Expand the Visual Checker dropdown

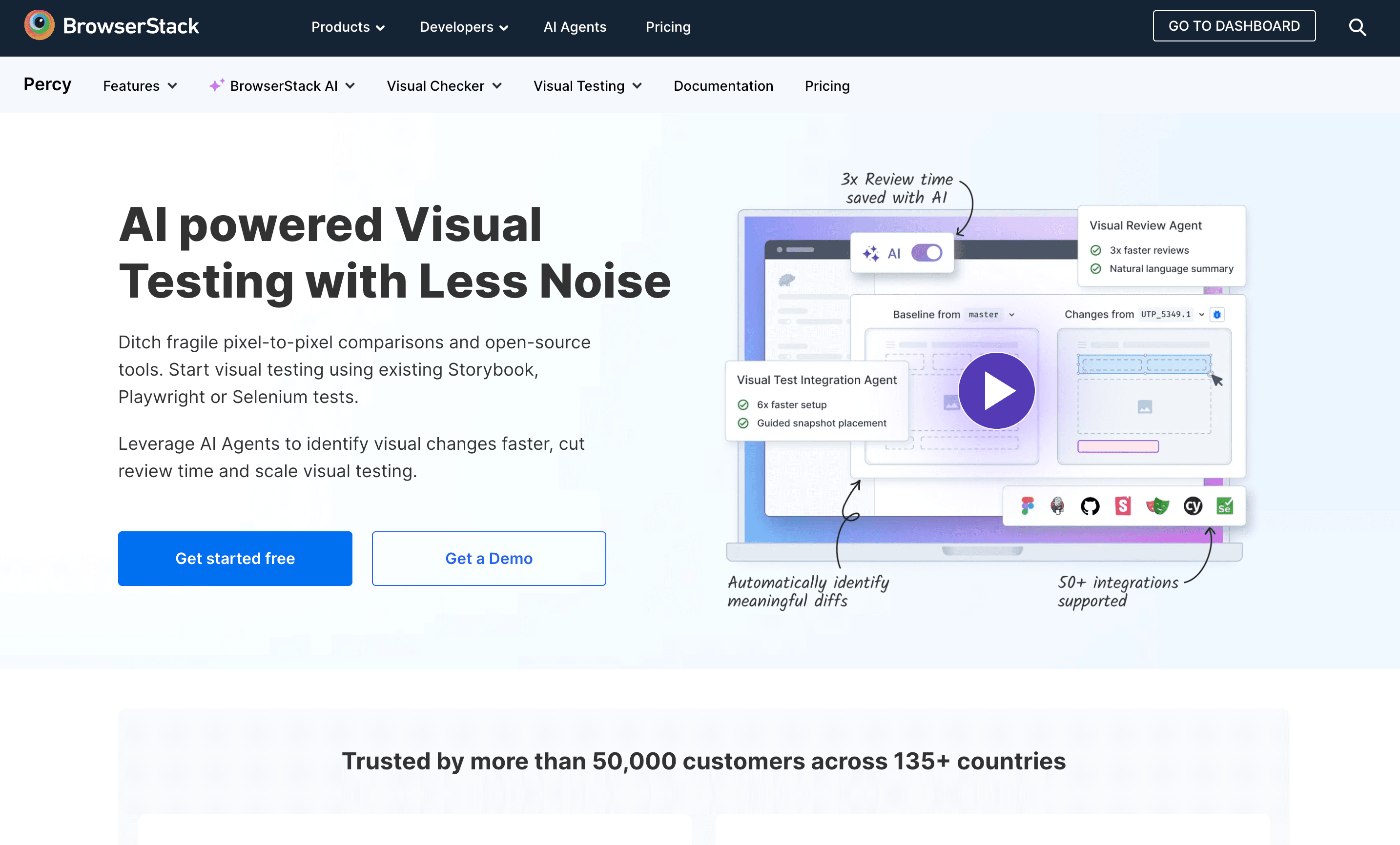click(x=444, y=86)
